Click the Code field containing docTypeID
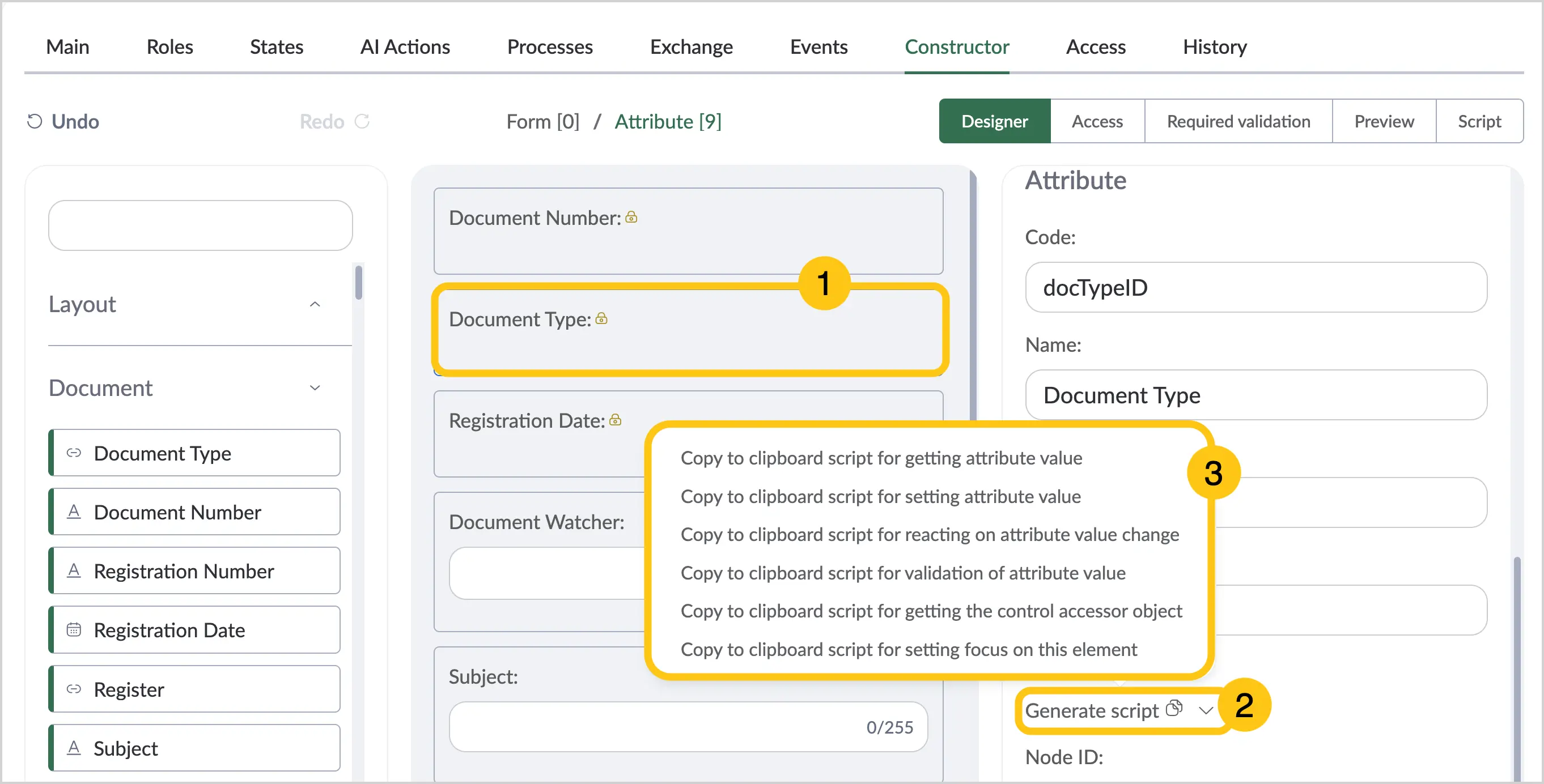Image resolution: width=1544 pixels, height=784 pixels. pos(1255,288)
